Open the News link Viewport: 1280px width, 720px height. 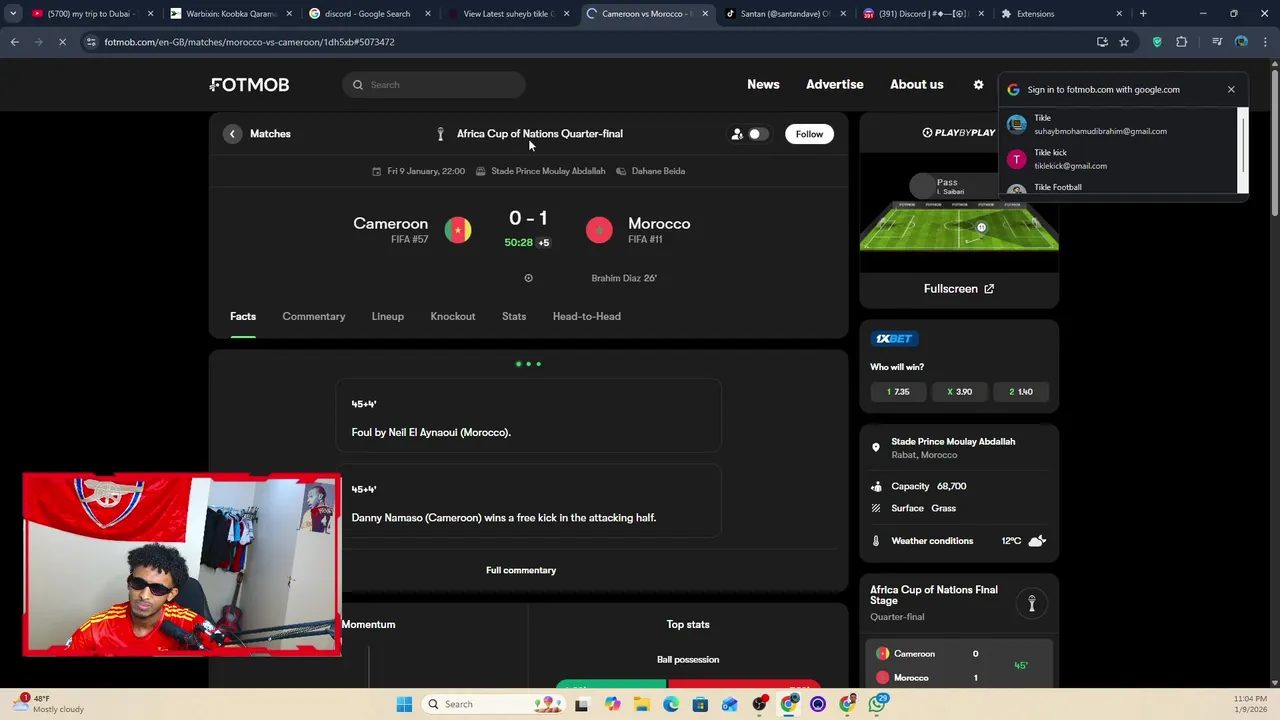click(763, 85)
